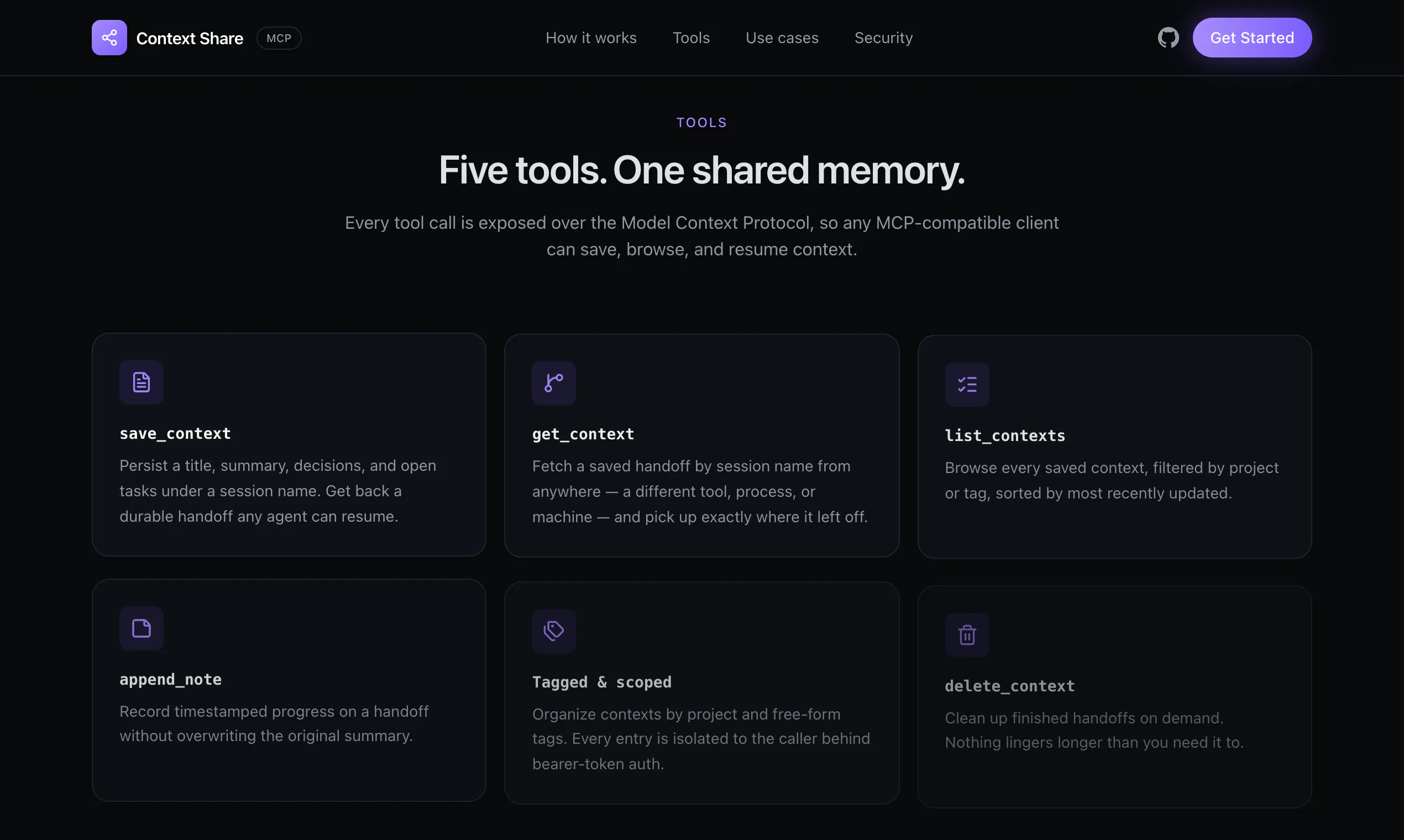Click the list_contexts checklist icon

click(x=967, y=384)
